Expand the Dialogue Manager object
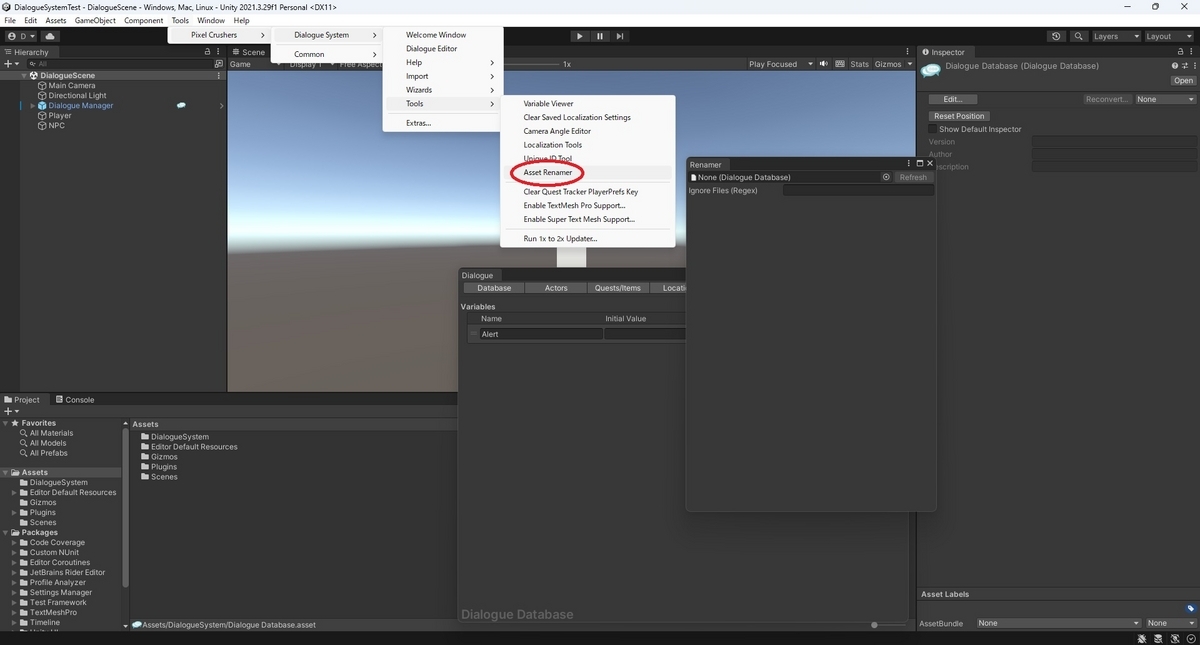 pyautogui.click(x=32, y=105)
